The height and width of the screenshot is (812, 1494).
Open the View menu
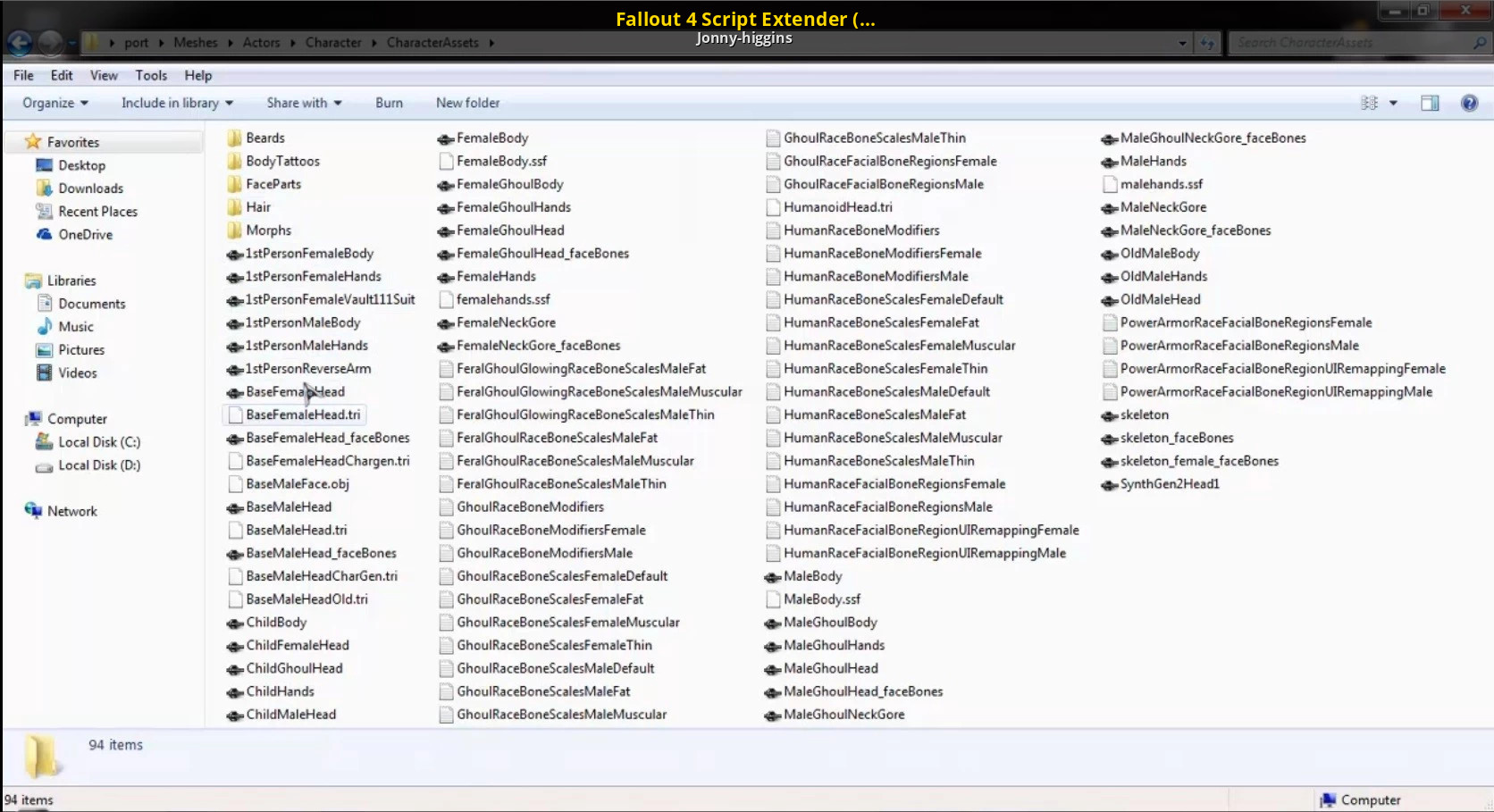coord(104,75)
